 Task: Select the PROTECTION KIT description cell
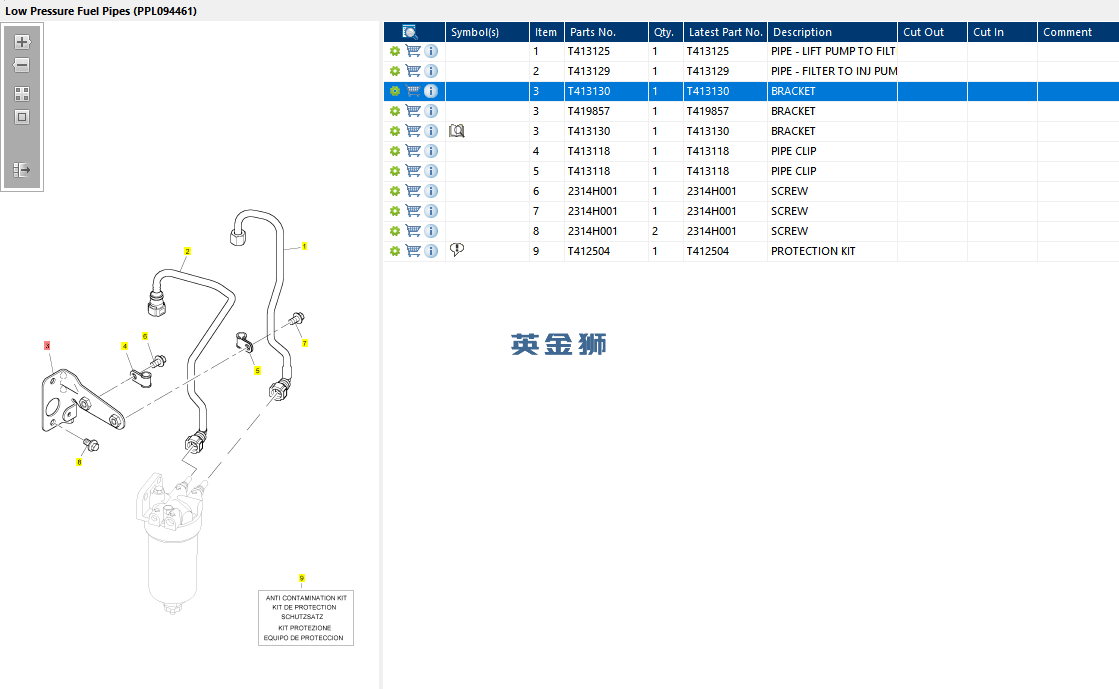coord(832,251)
